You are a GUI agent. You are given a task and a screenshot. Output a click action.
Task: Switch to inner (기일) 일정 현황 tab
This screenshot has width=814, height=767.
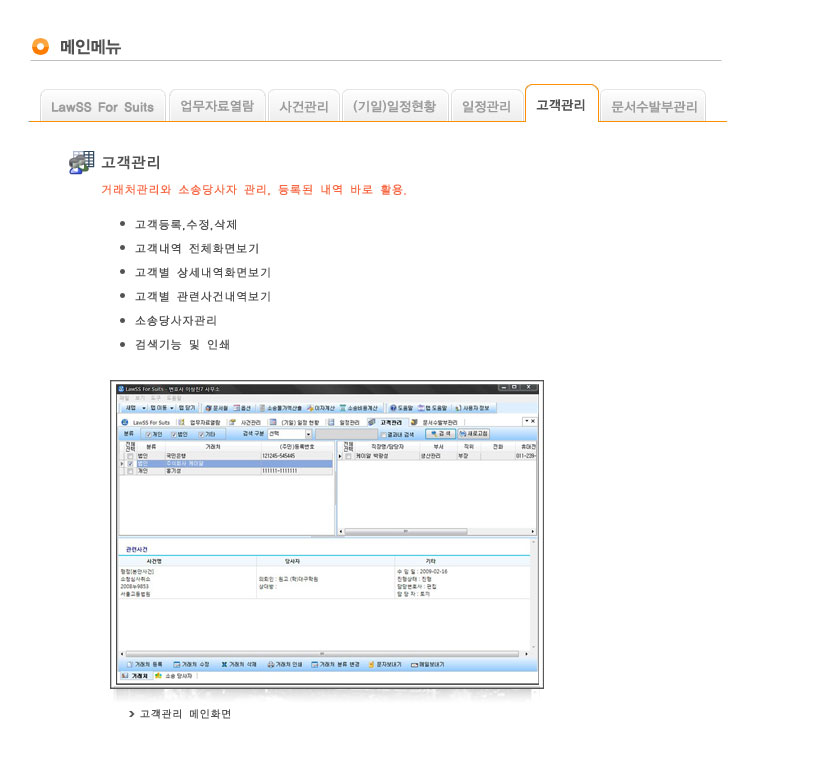[295, 422]
